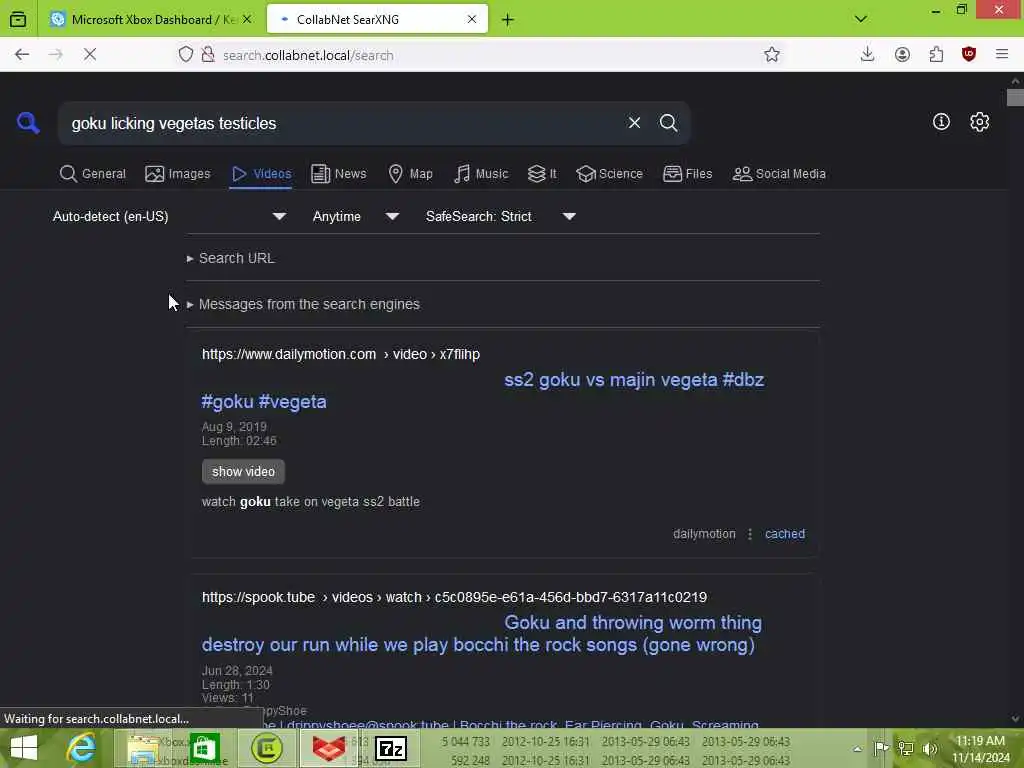Open the extensions puzzle icon
Screen dimensions: 1024x768
pyautogui.click(x=936, y=54)
